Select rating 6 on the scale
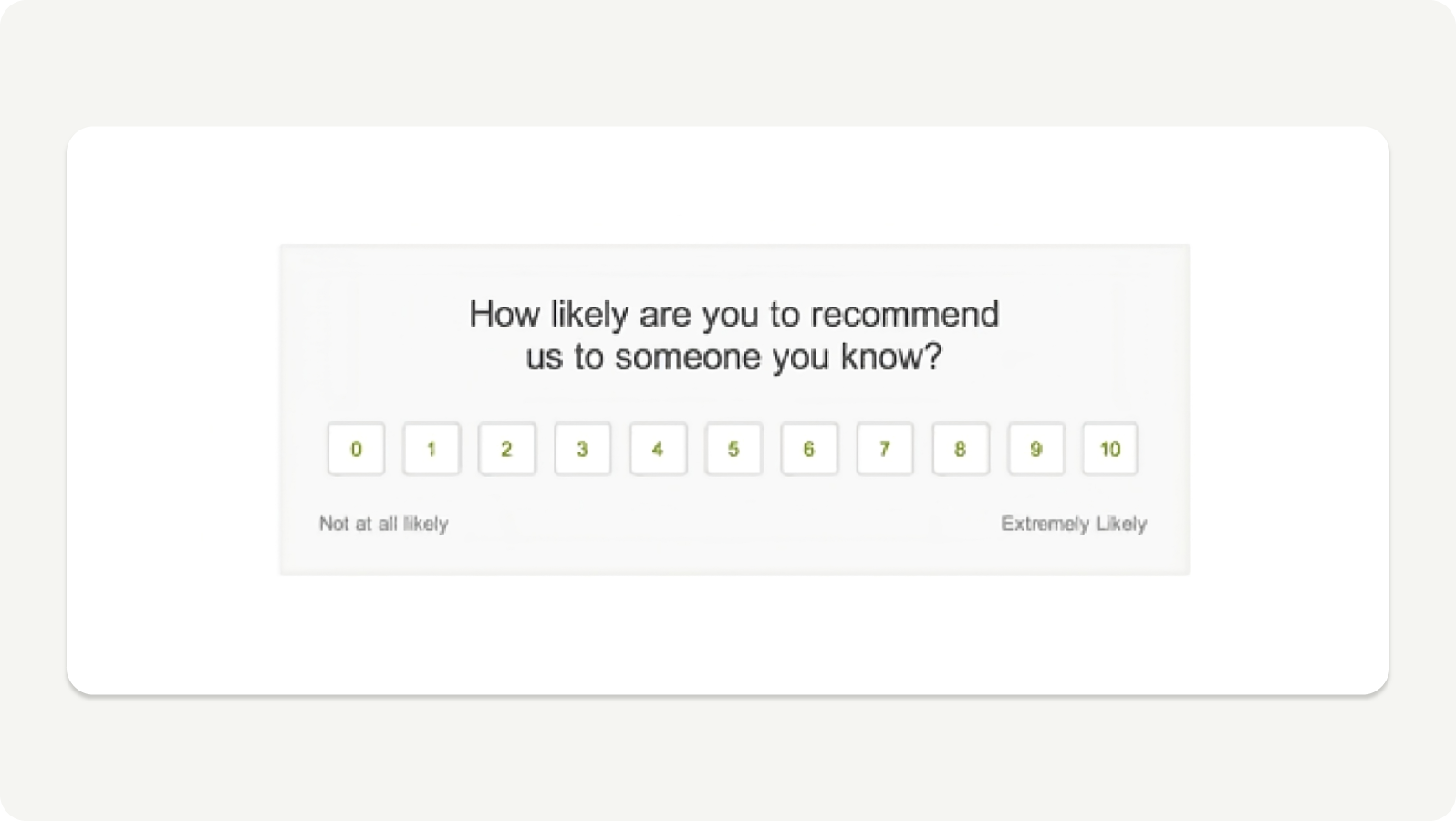The width and height of the screenshot is (1456, 821). (809, 449)
